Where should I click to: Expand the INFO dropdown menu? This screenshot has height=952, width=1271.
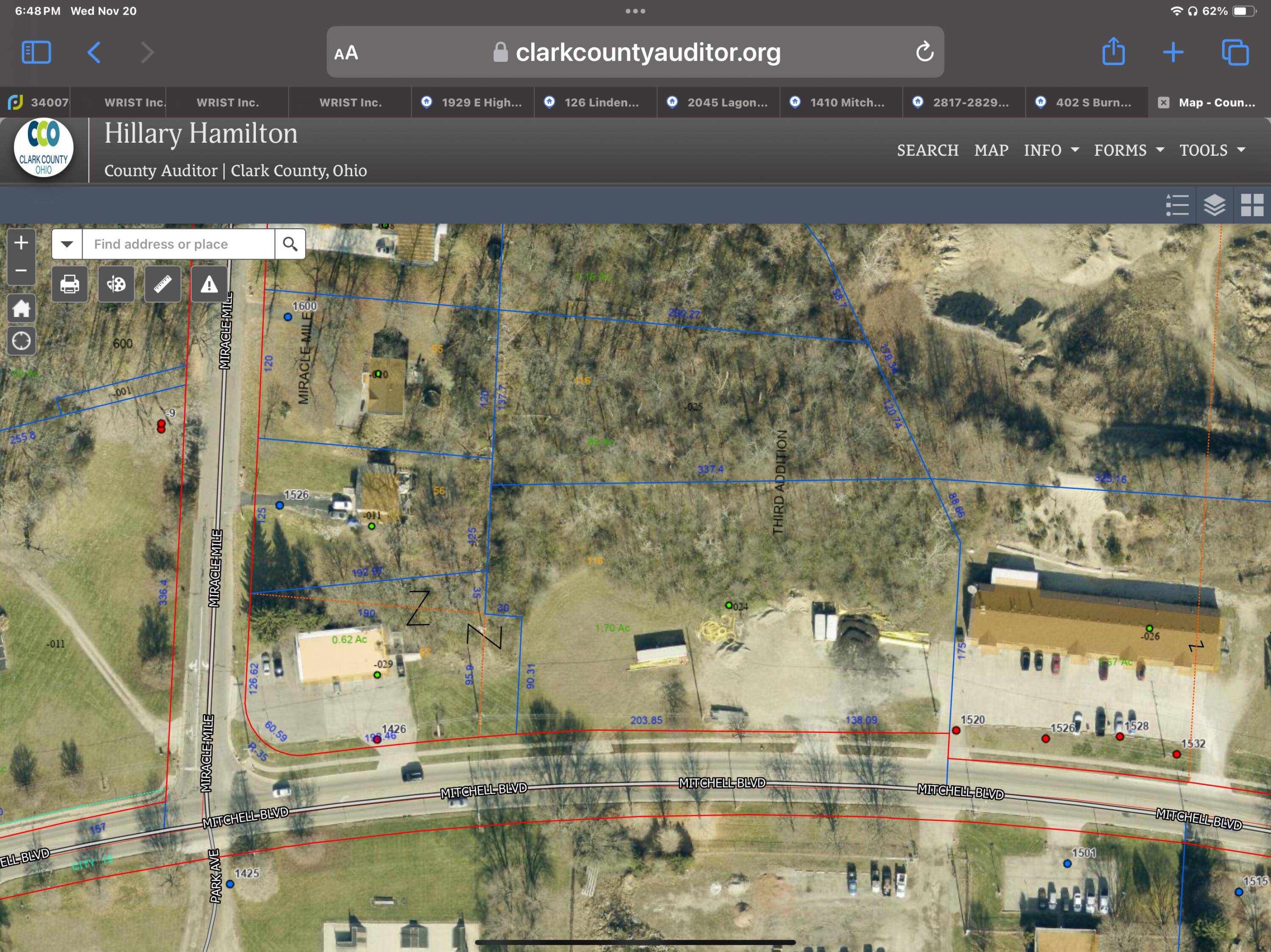point(1051,150)
